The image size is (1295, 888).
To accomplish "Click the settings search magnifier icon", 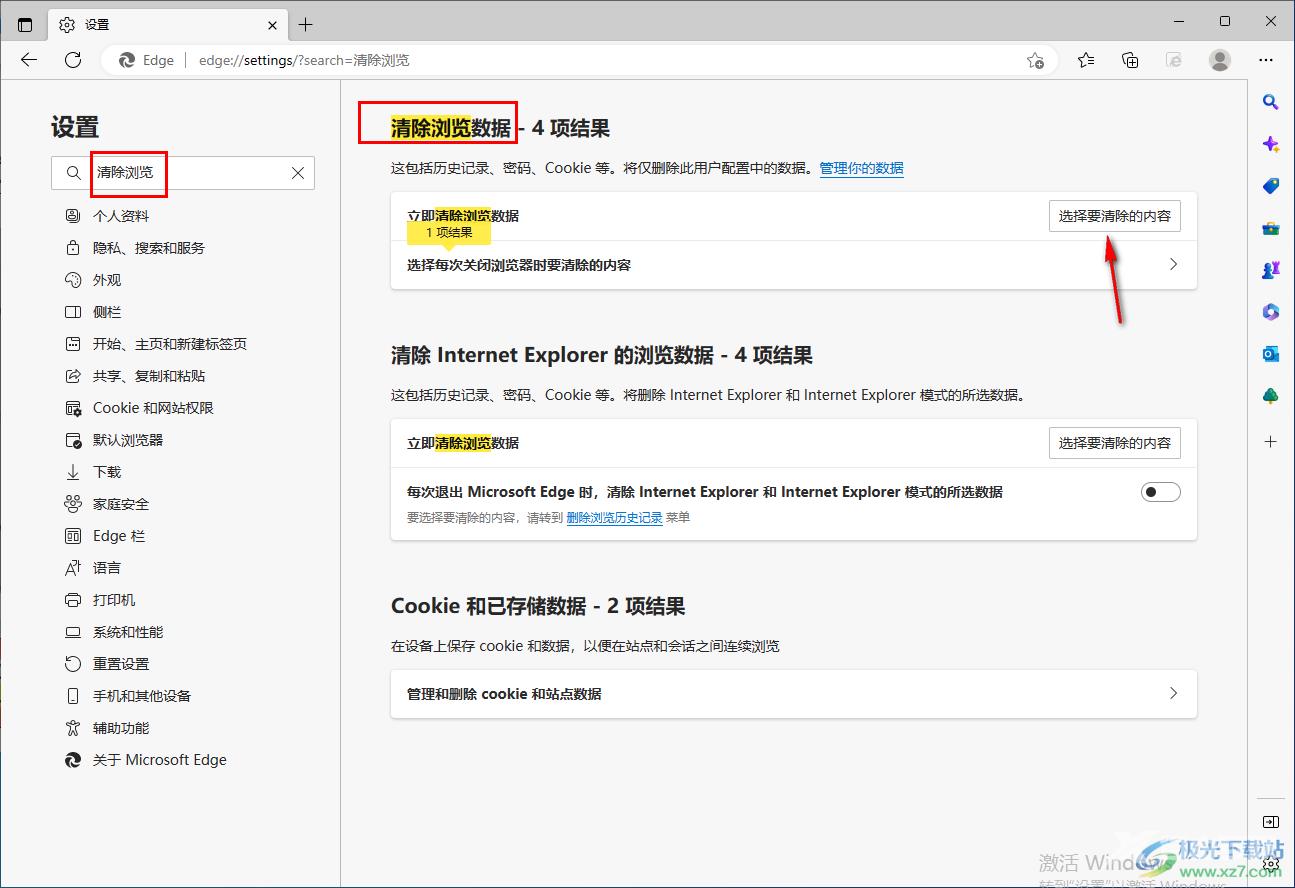I will pos(73,173).
